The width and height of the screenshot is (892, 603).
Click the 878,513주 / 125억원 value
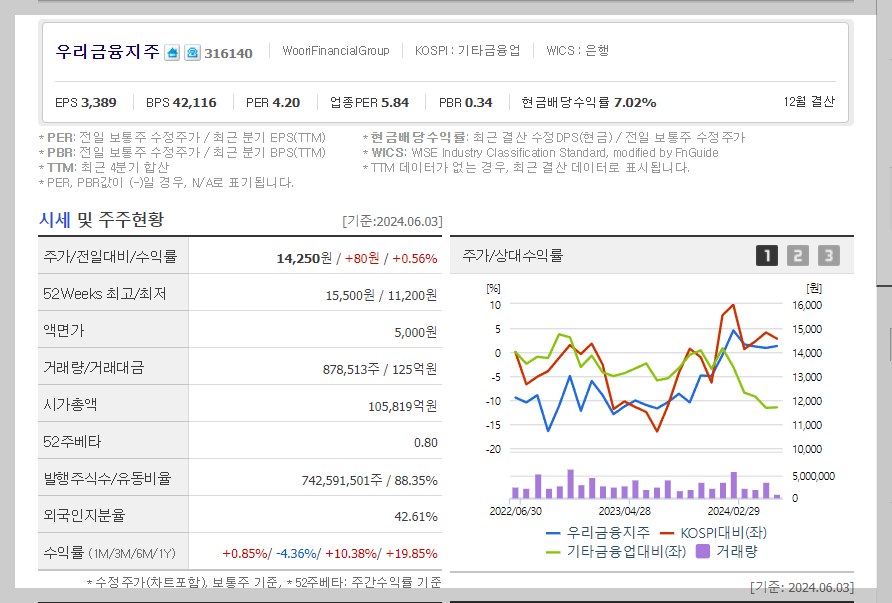pyautogui.click(x=380, y=369)
